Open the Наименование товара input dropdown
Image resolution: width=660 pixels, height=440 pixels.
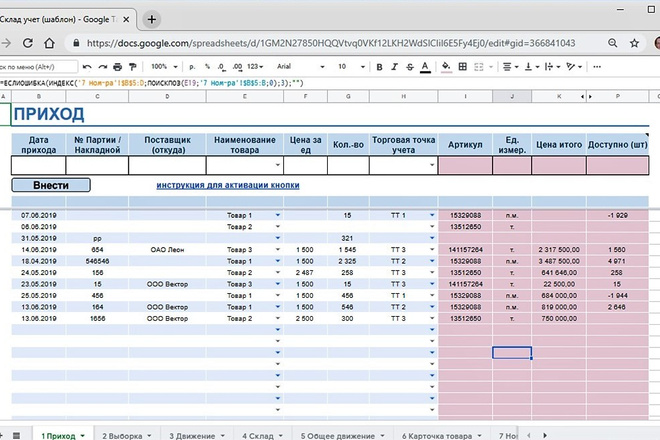(x=277, y=165)
